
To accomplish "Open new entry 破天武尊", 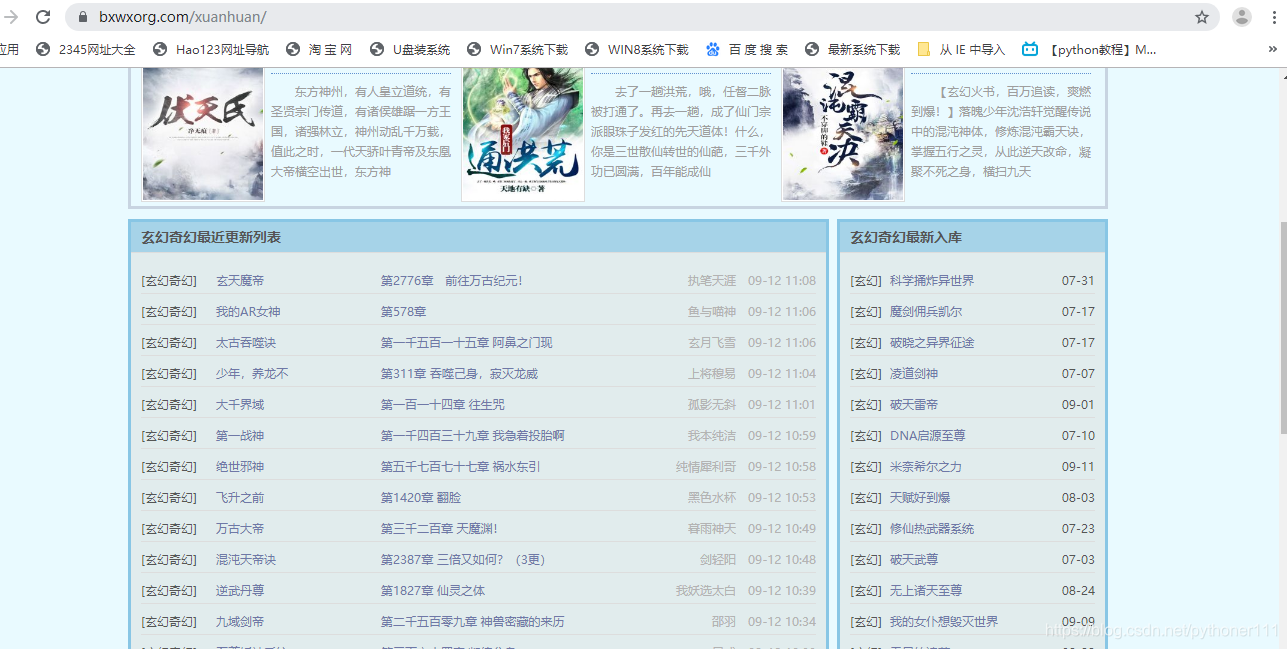I will click(x=914, y=560).
